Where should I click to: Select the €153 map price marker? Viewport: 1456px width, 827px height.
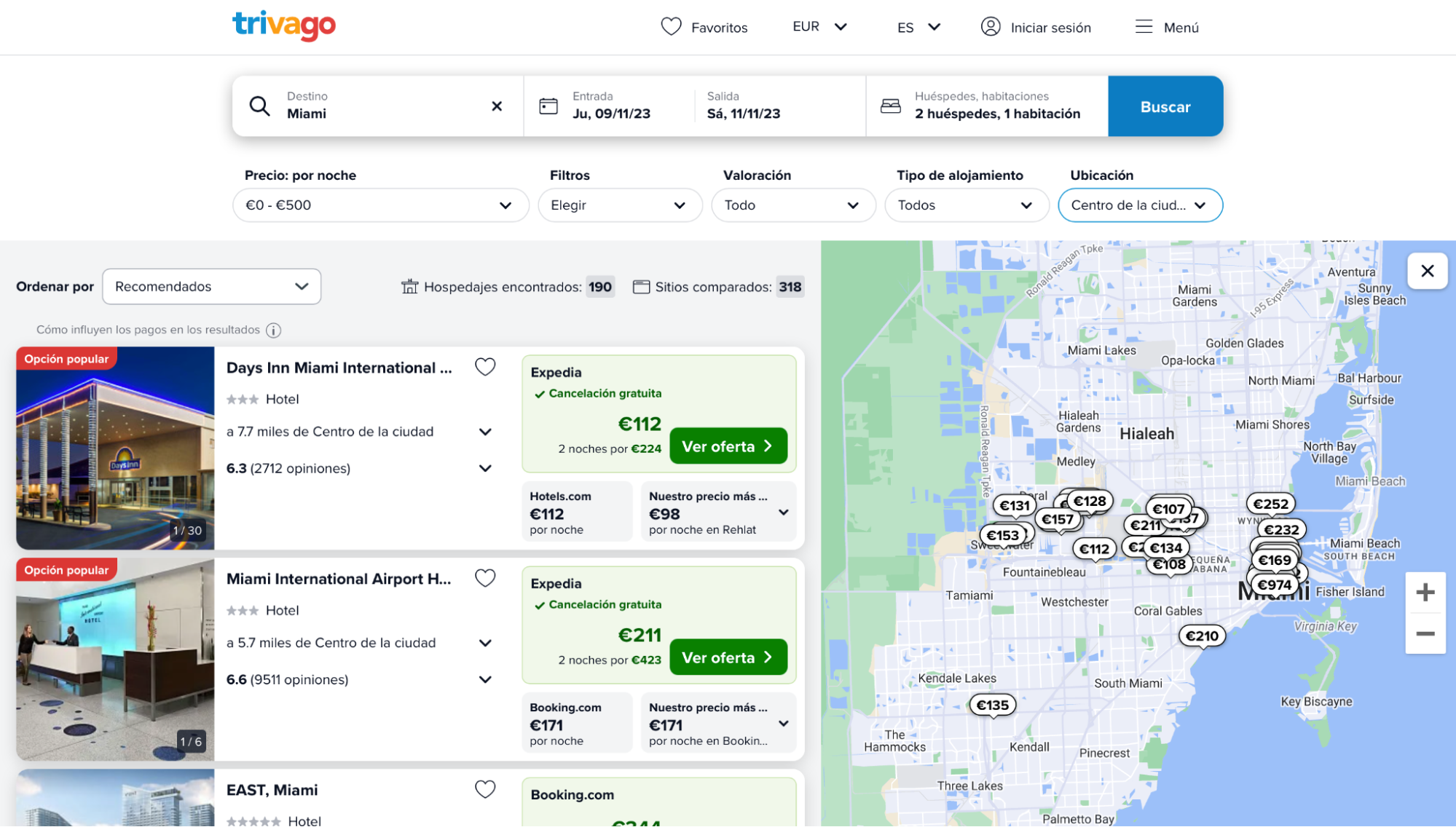pos(1003,536)
